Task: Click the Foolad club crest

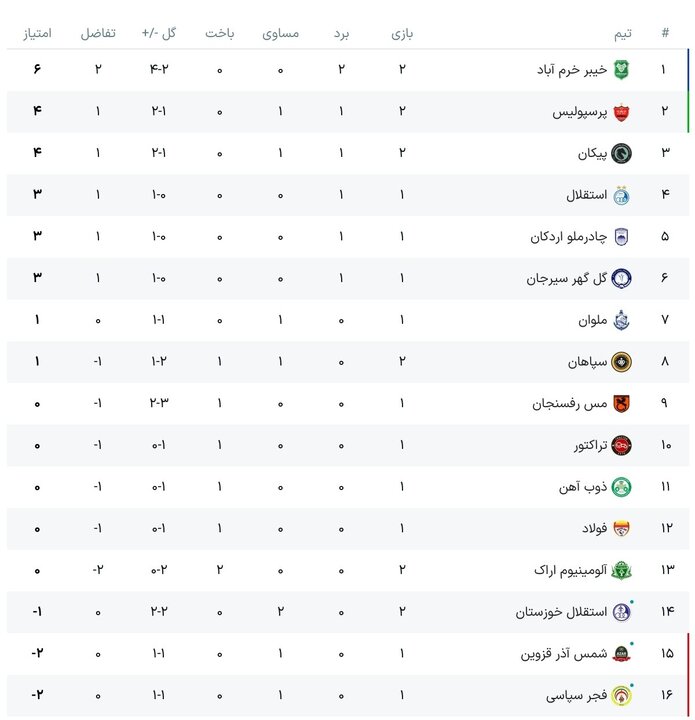Action: pyautogui.click(x=621, y=528)
